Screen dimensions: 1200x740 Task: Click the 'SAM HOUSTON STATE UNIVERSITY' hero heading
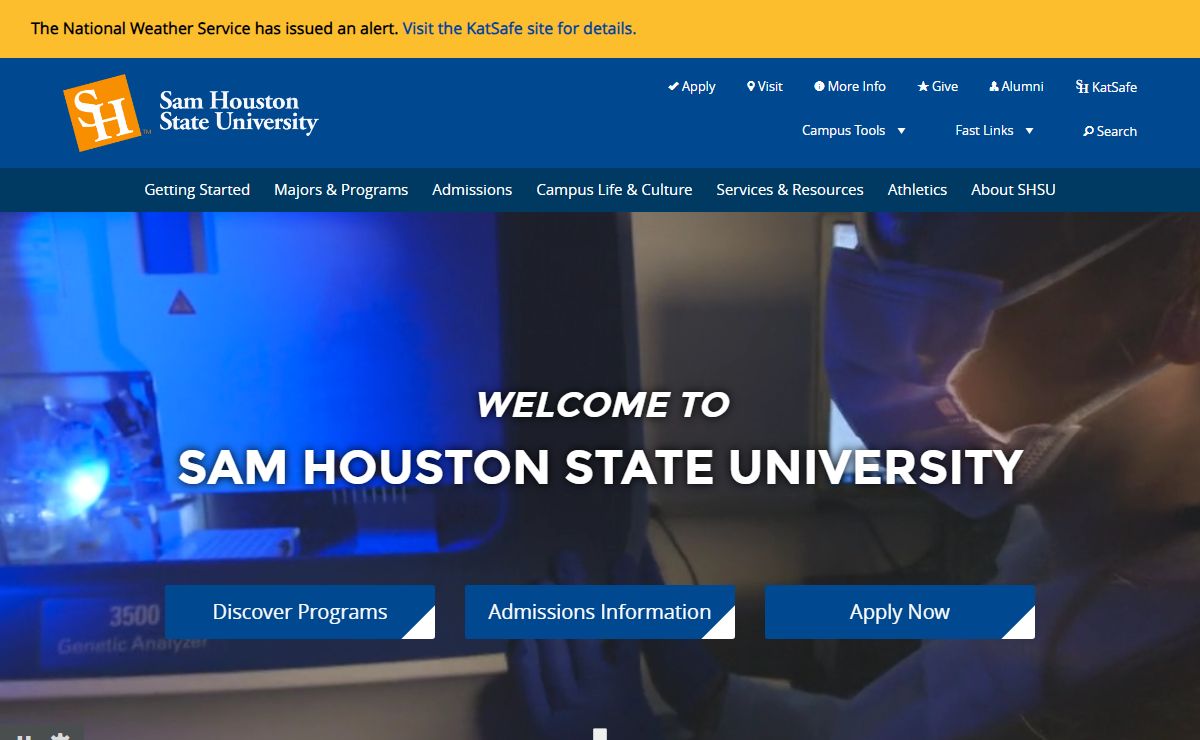coord(600,467)
